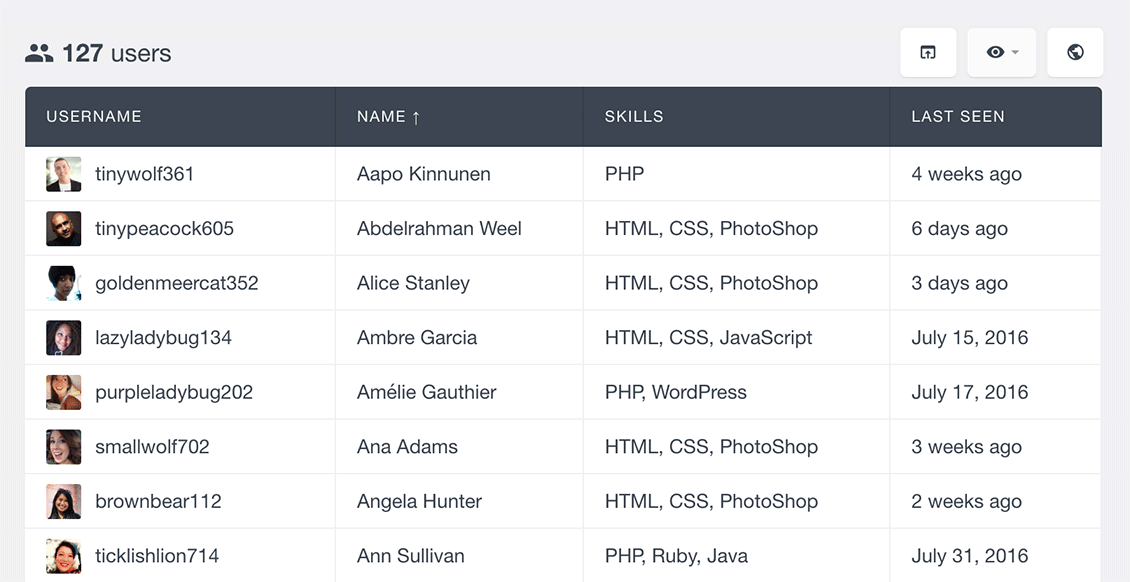Select the Ann Sullivan name cell
Screen dimensions: 1130x582
tap(459, 555)
